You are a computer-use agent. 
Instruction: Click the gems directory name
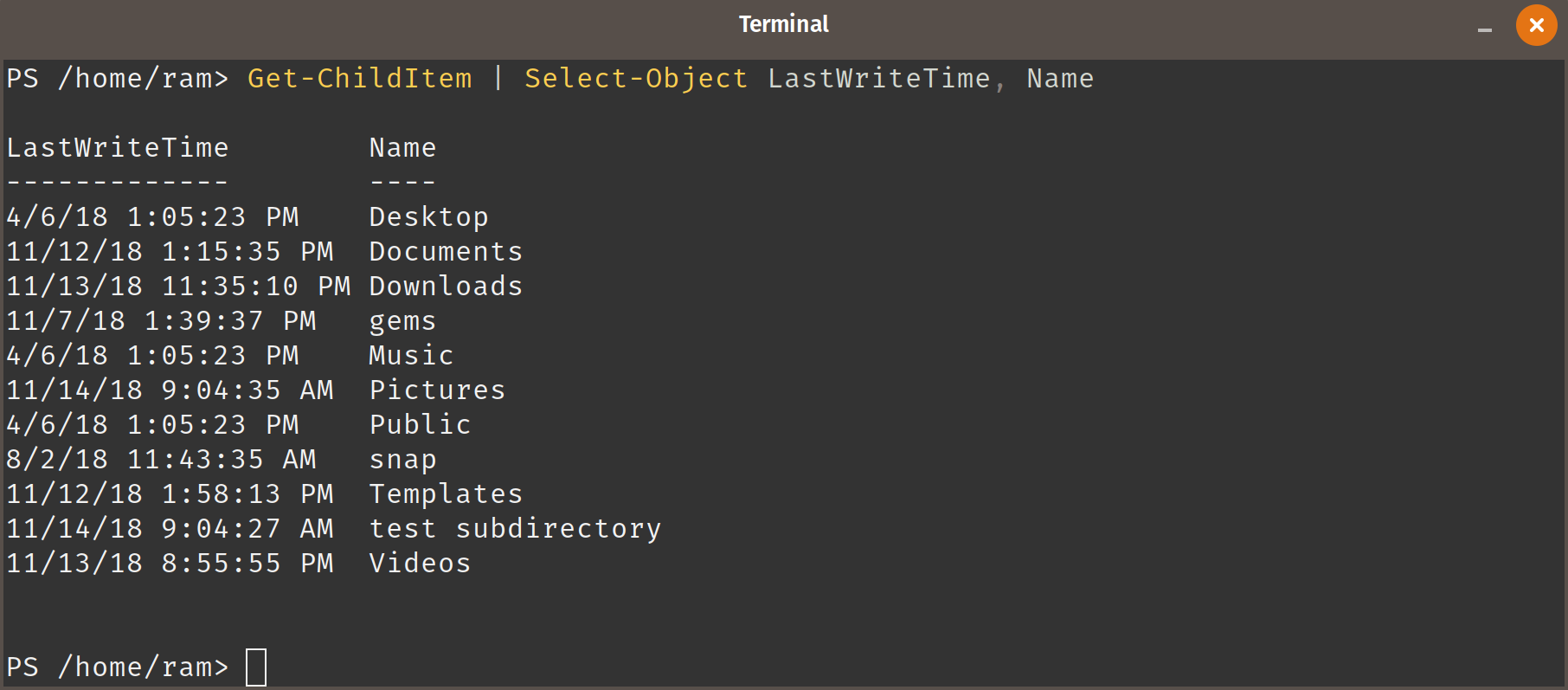[402, 322]
